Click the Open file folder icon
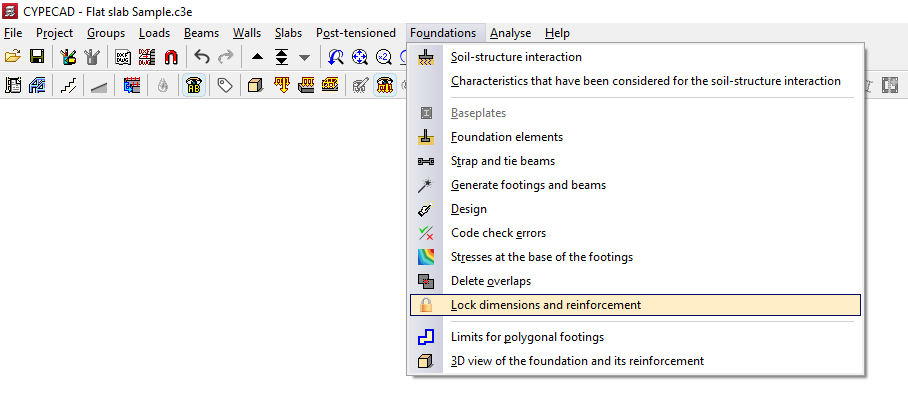This screenshot has width=908, height=400. [13, 57]
